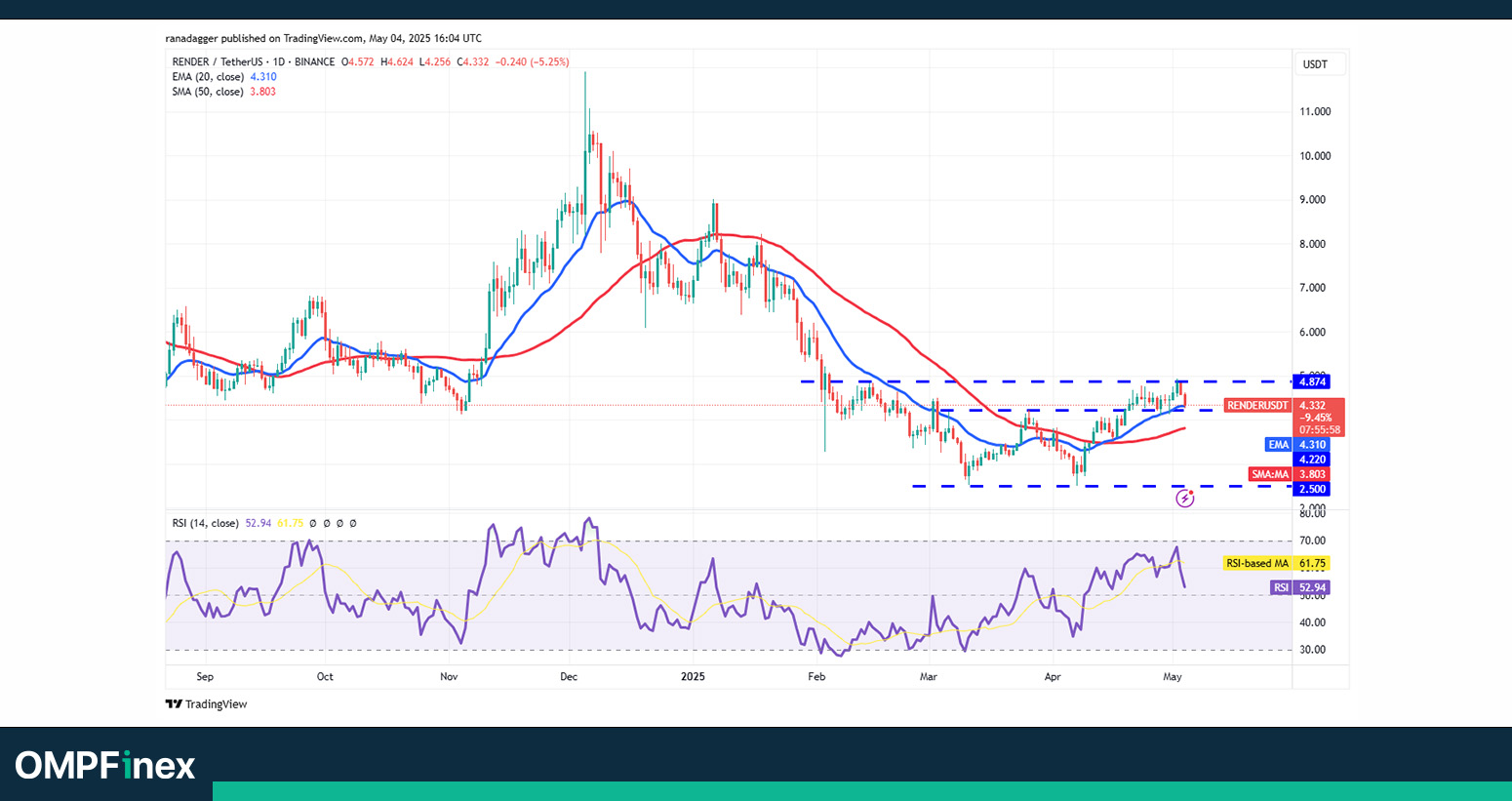
Task: Click the 11.000 price axis label
Action: (x=1315, y=112)
